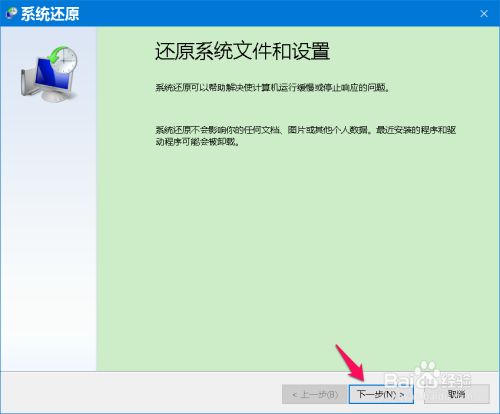Click the empty gray bottom button bar
500x414 pixels.
coord(140,393)
